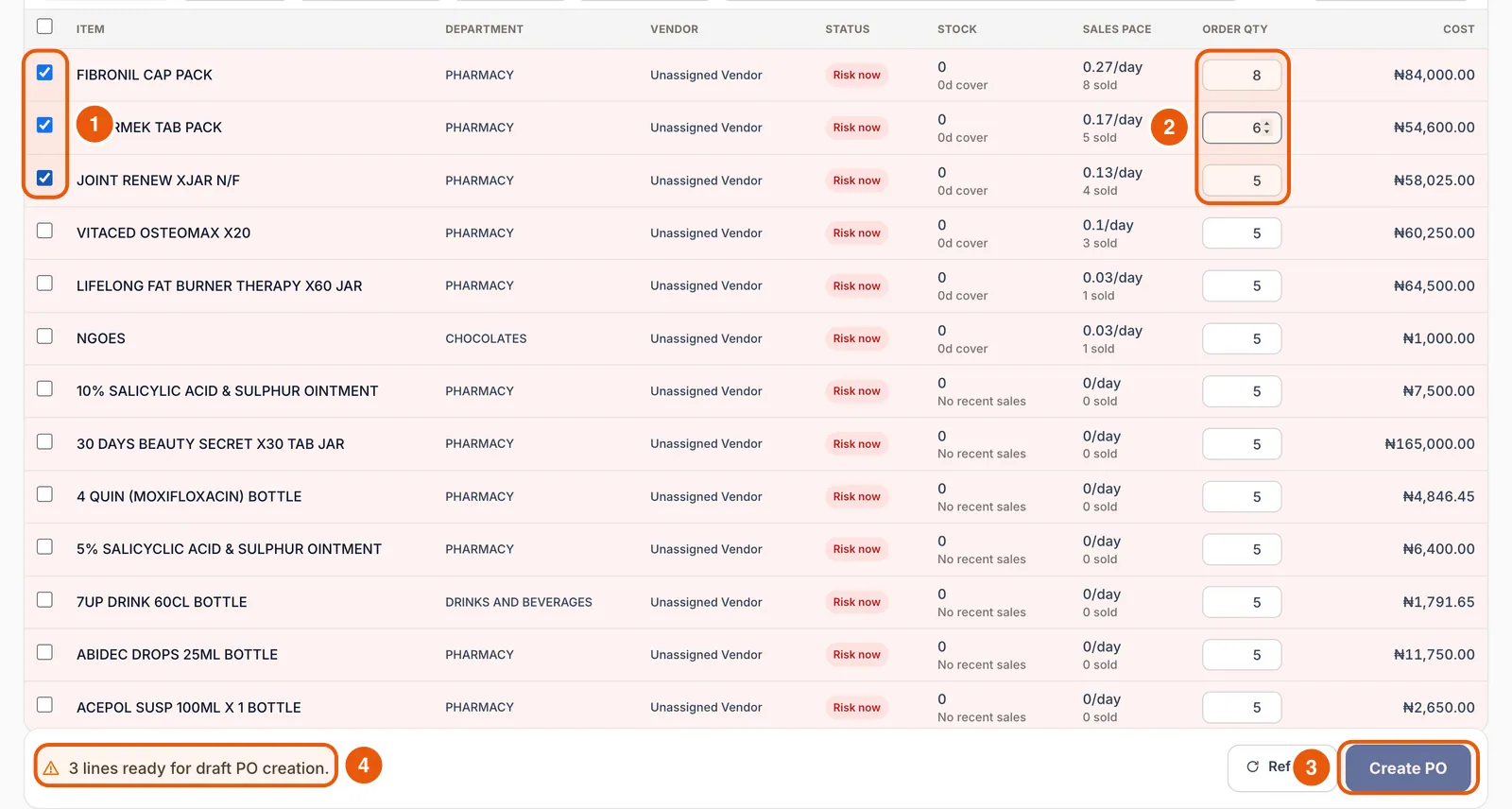
Task: Uncheck the FIBRONIL CAP PACK checkbox
Action: pos(44,73)
